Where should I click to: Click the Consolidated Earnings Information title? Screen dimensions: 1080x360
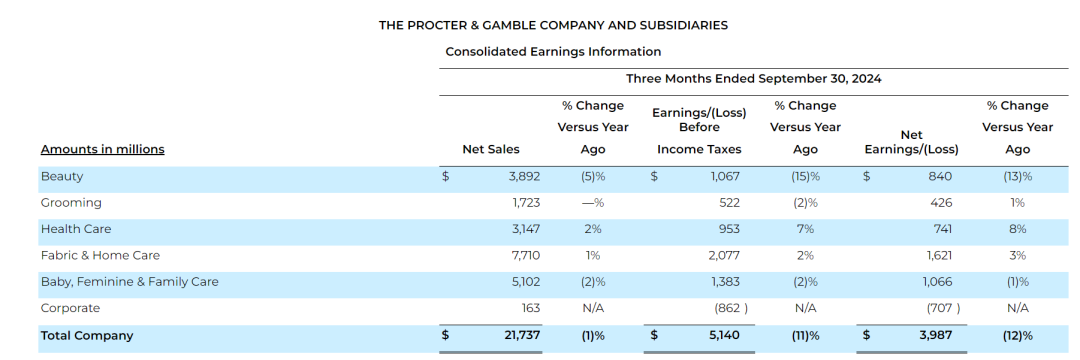[x=553, y=52]
